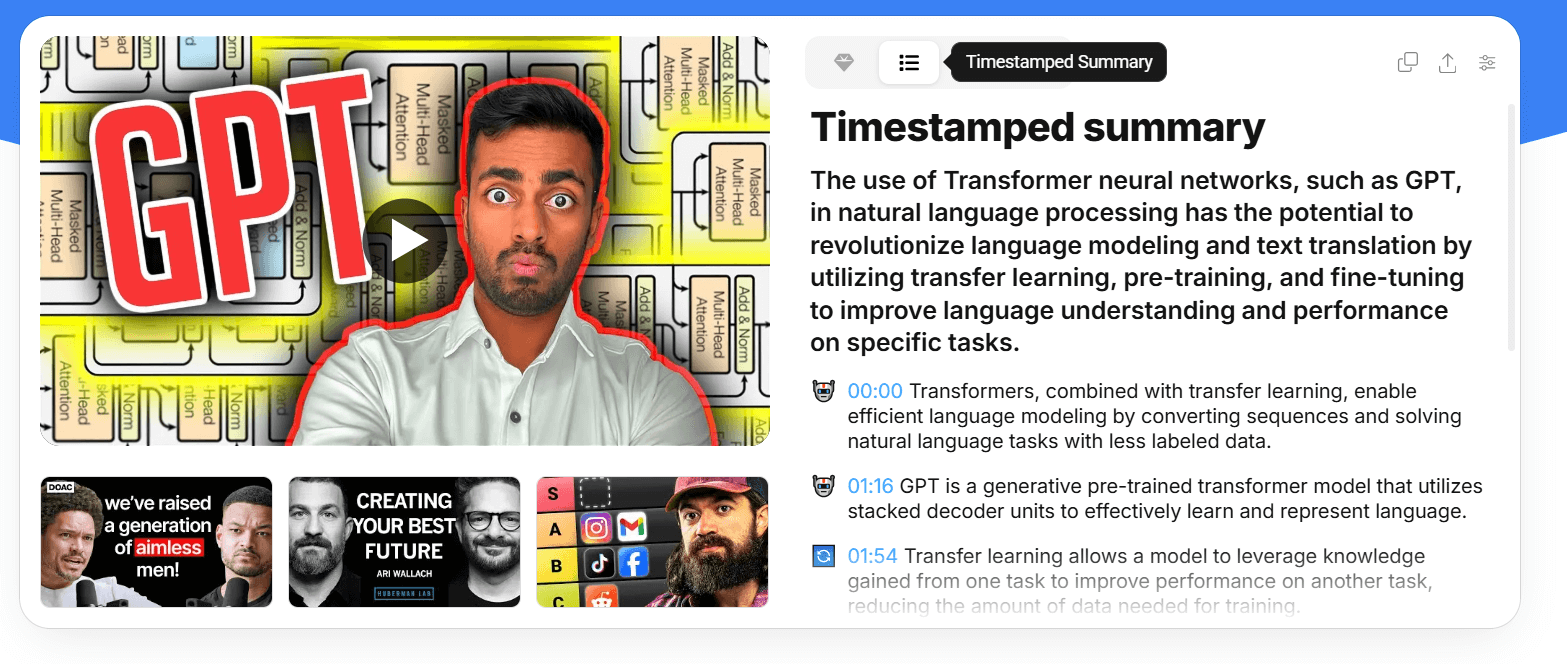This screenshot has height=664, width=1567.
Task: Click the robot icon beside the 01:16 entry
Action: [822, 485]
